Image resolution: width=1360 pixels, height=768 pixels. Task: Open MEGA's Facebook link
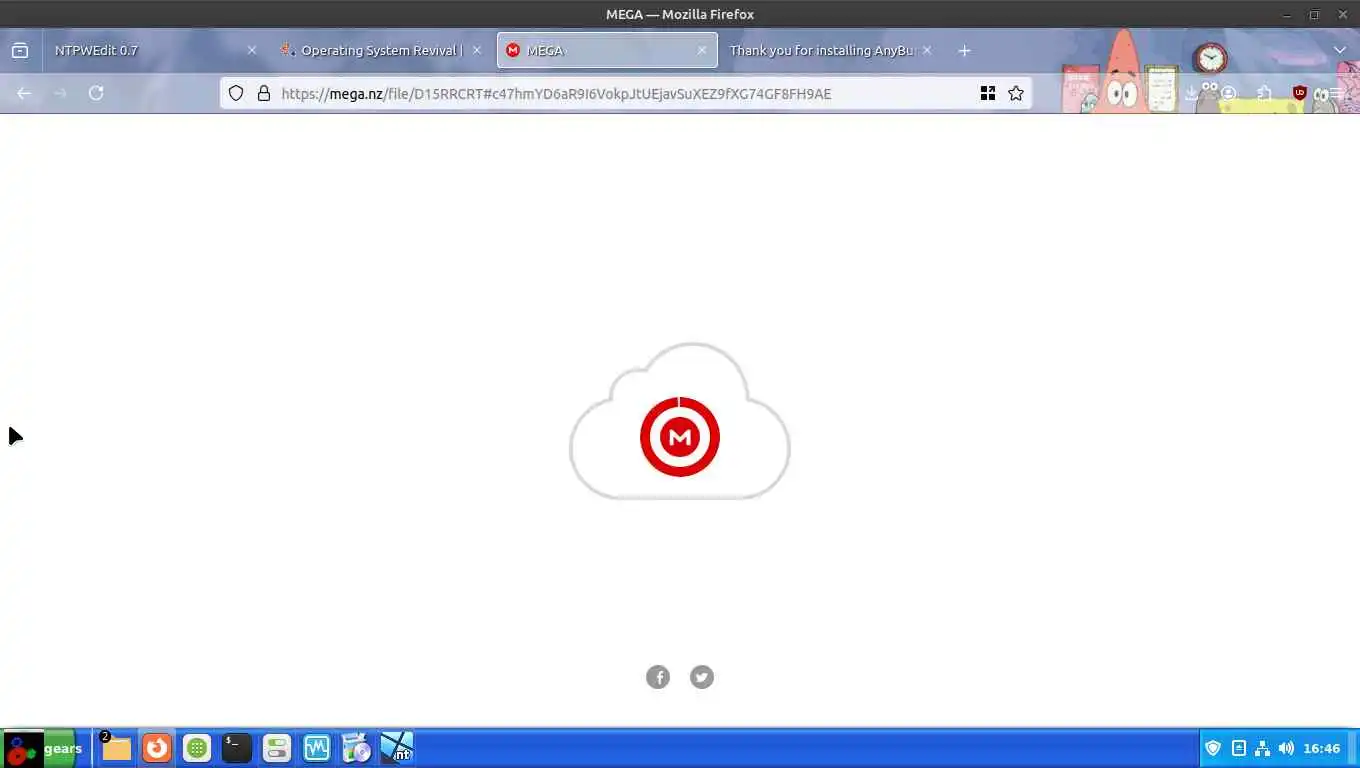[x=658, y=677]
